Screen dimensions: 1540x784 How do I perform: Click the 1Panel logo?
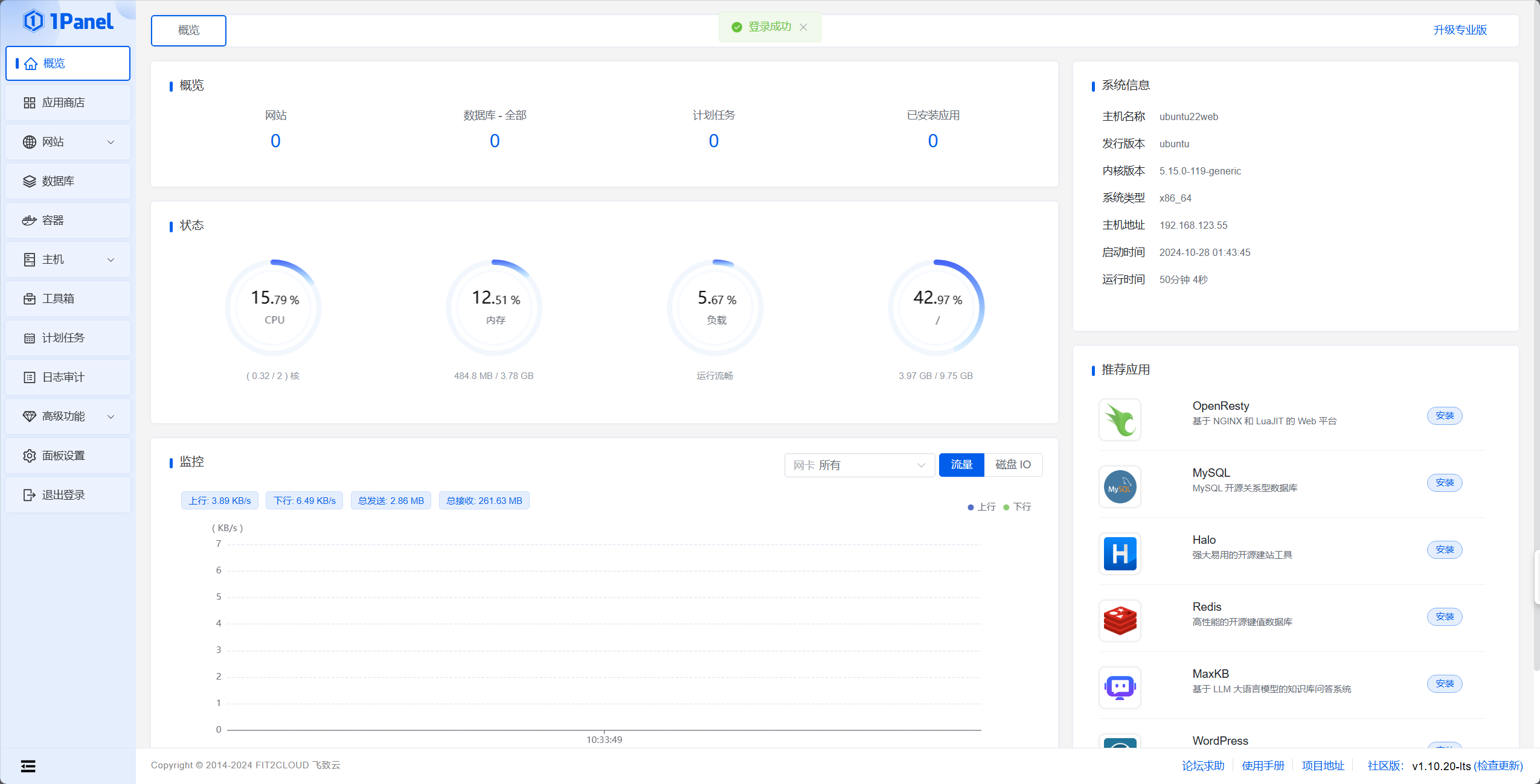[x=68, y=22]
